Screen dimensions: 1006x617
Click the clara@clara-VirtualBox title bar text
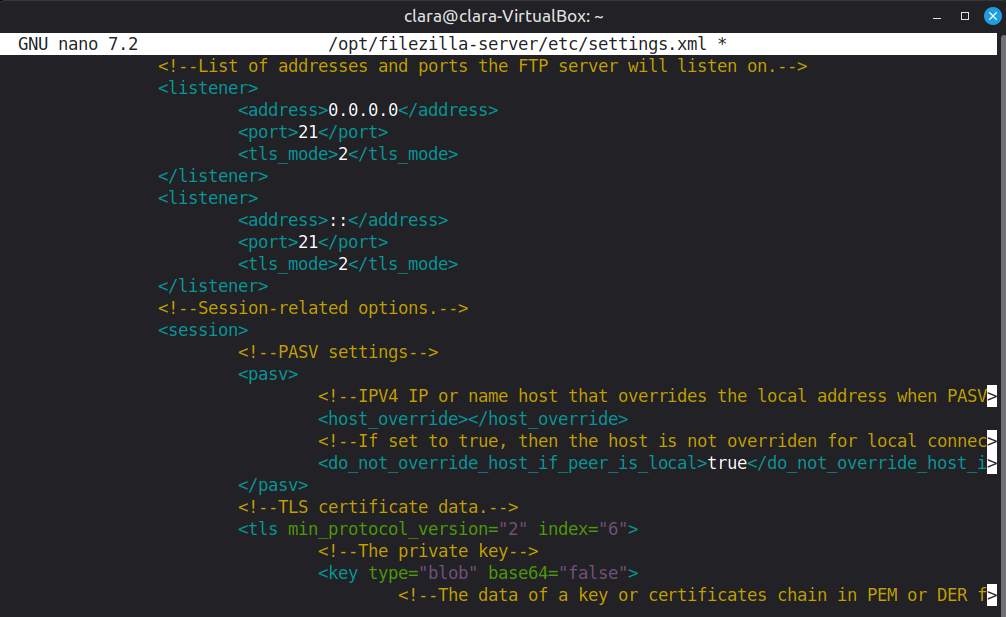[503, 16]
